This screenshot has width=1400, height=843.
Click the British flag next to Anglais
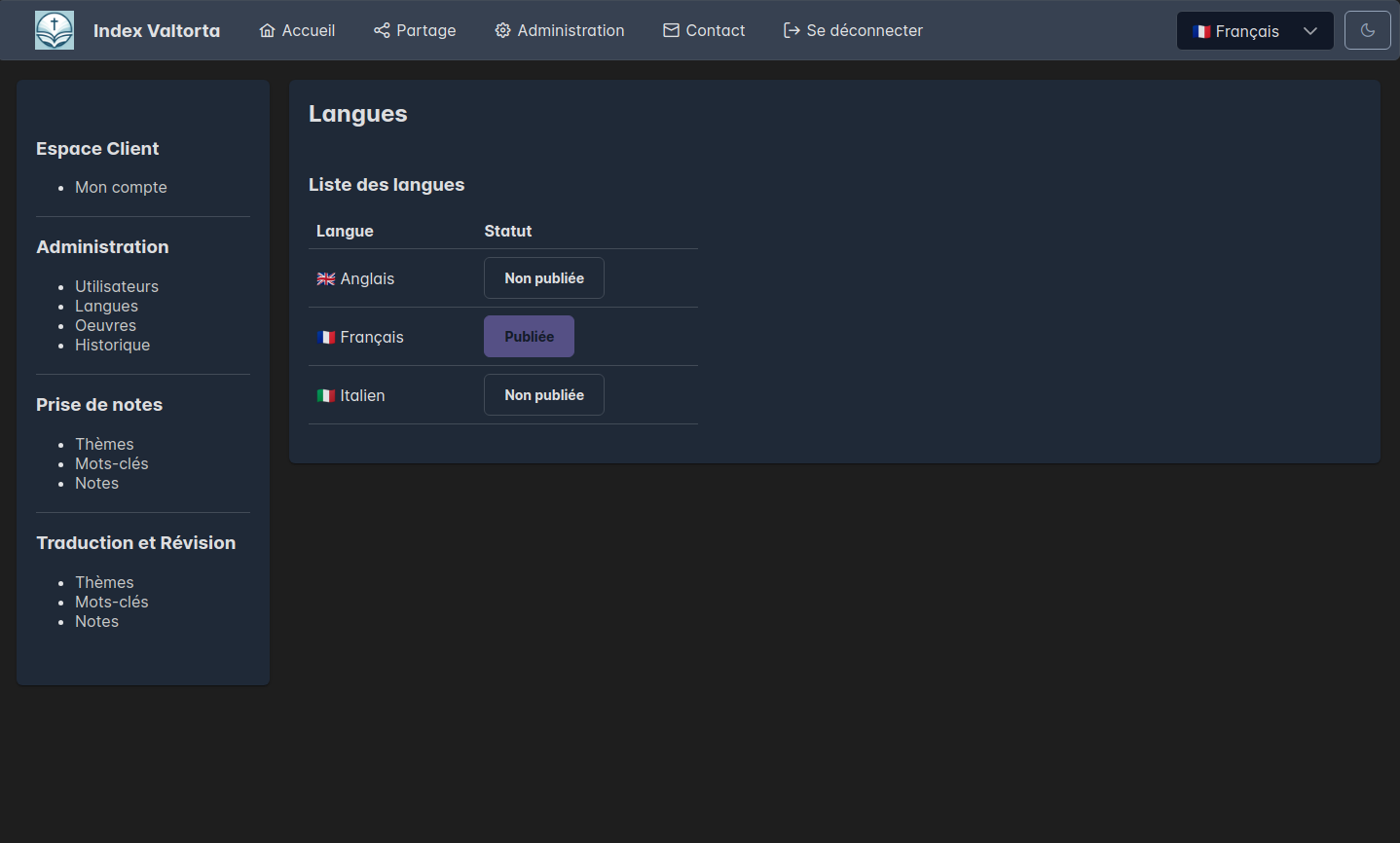pyautogui.click(x=326, y=279)
